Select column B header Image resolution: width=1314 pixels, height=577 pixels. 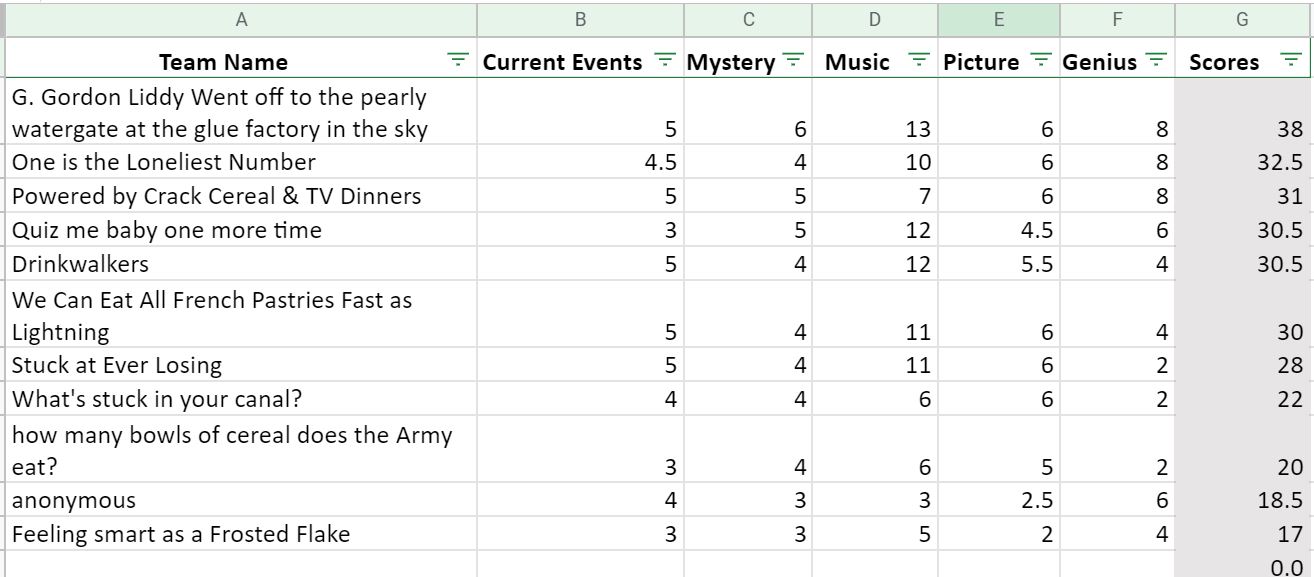coord(580,19)
